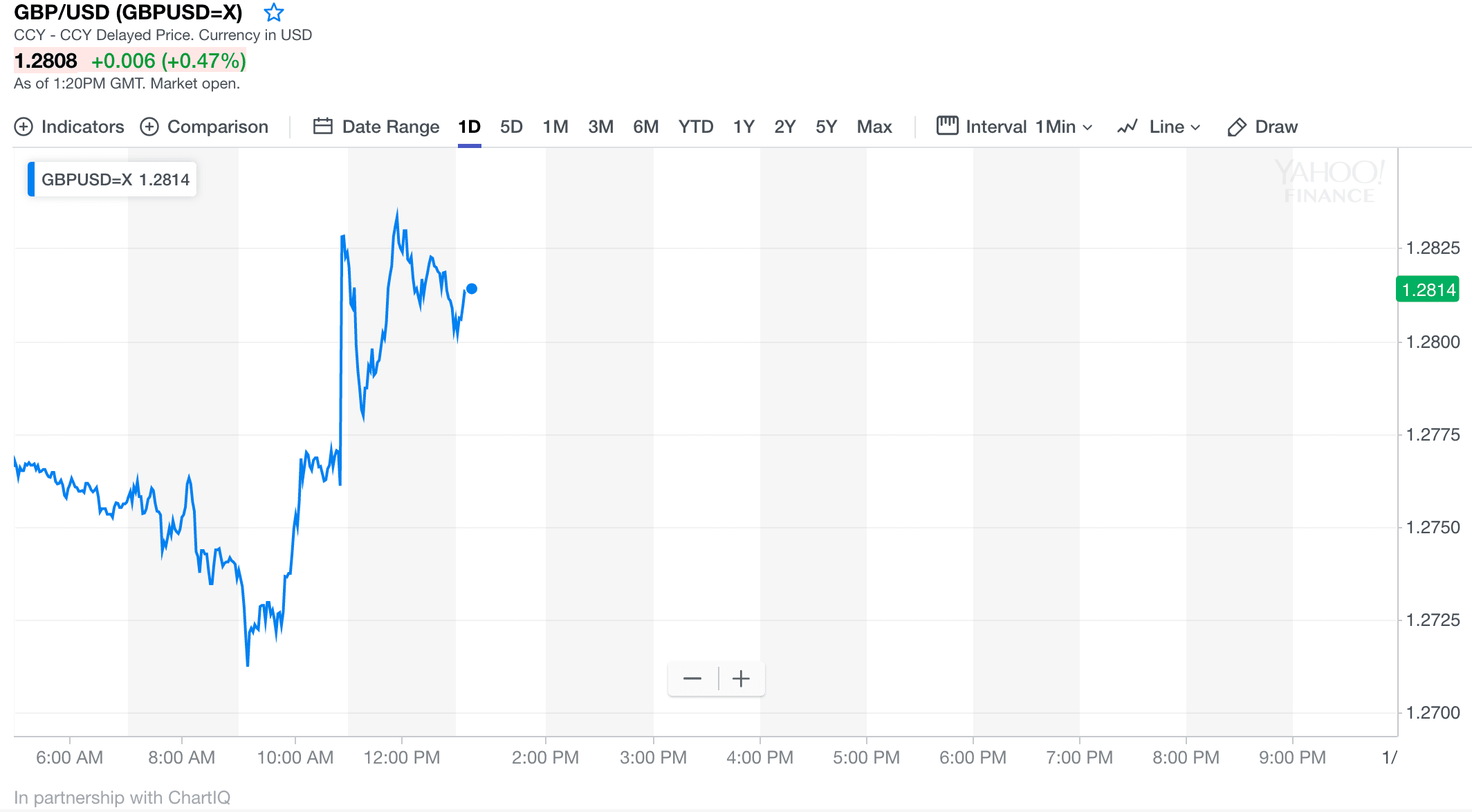Select the 5Y time range
Viewport: 1472px width, 812px height.
tap(826, 127)
